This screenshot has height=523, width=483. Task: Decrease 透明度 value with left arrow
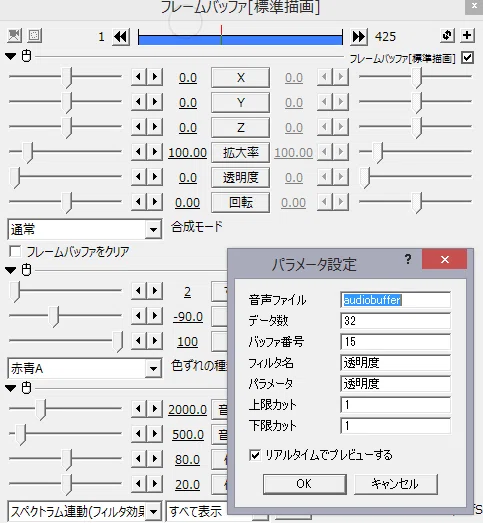coord(138,177)
